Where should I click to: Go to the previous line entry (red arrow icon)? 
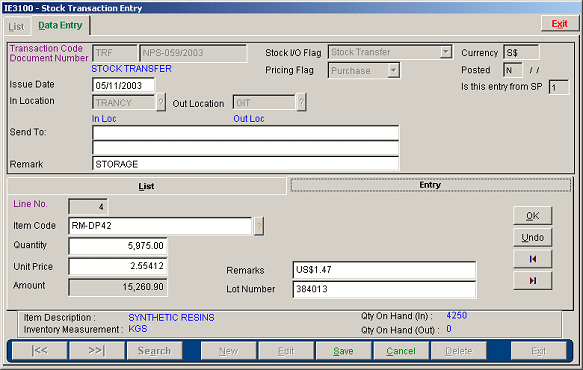532,259
